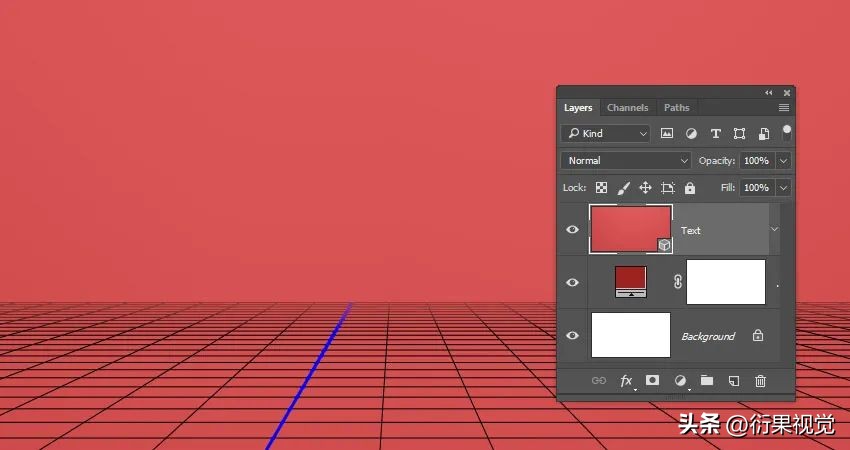The height and width of the screenshot is (450, 850).
Task: Lock artboard nesting icon
Action: [667, 188]
